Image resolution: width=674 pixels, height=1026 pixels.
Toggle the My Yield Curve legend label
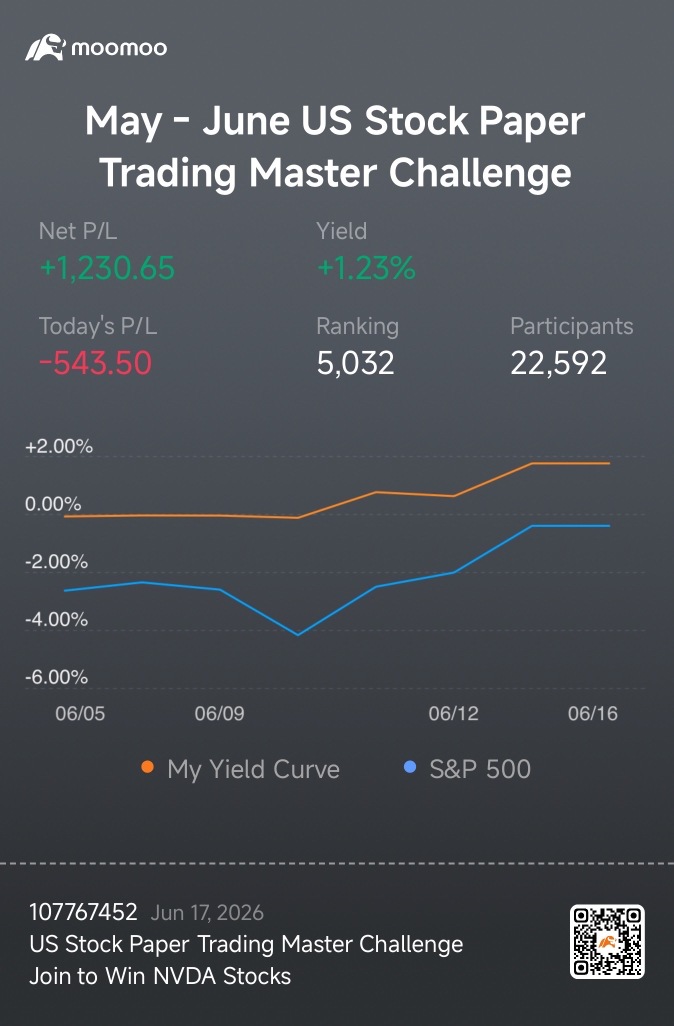pyautogui.click(x=253, y=770)
